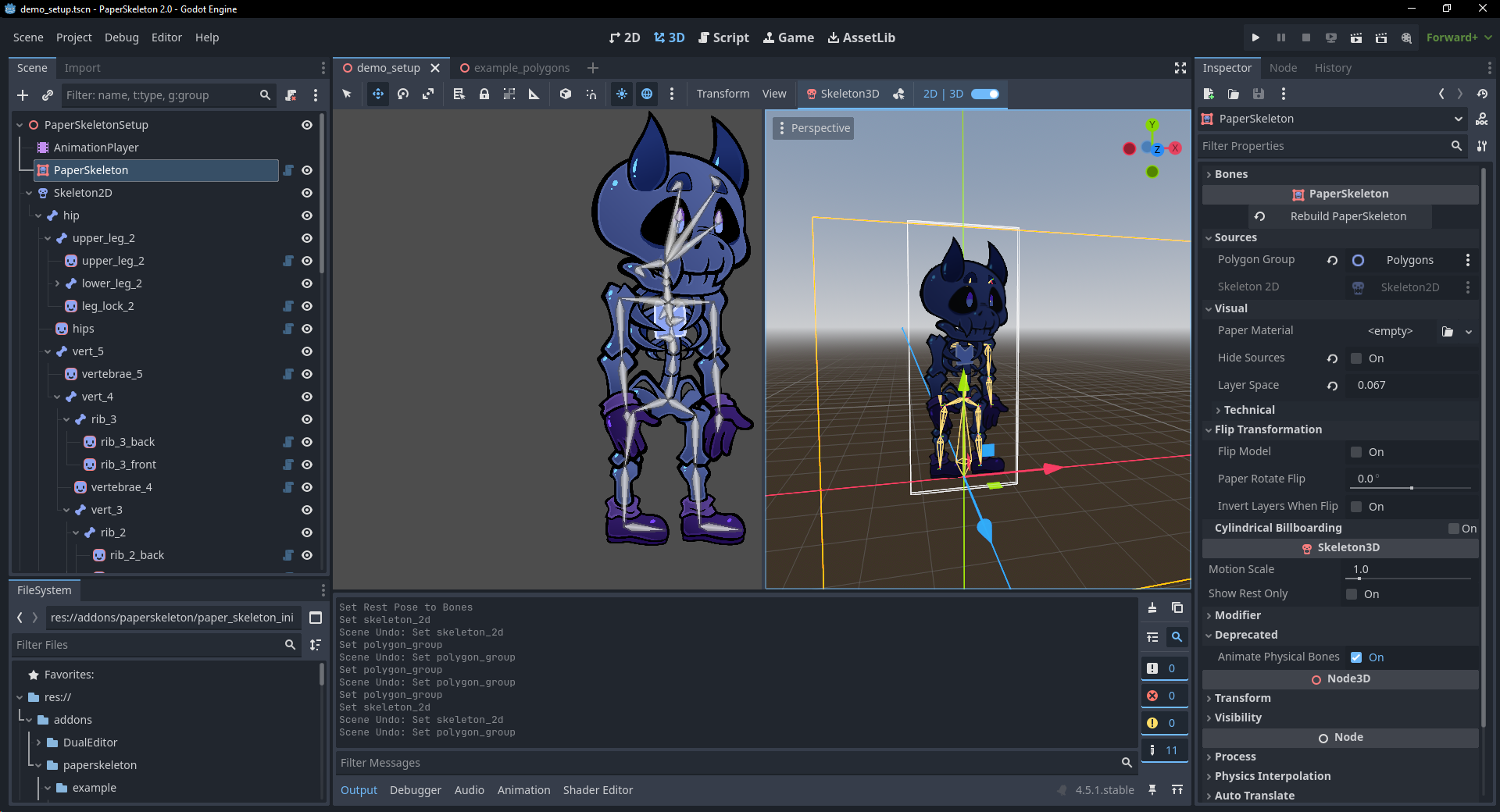Switch to the example_polygons scene tab
Screen dimensions: 1500x812
tap(521, 68)
